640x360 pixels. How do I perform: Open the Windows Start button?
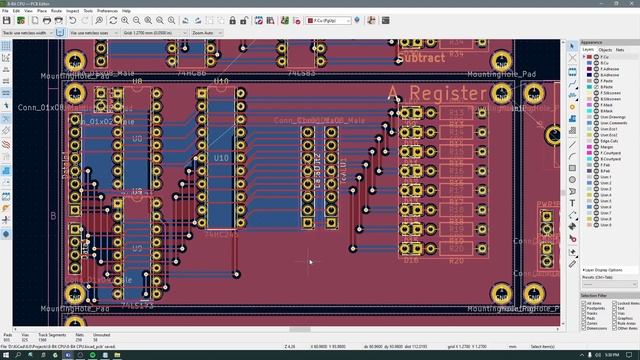point(6,355)
